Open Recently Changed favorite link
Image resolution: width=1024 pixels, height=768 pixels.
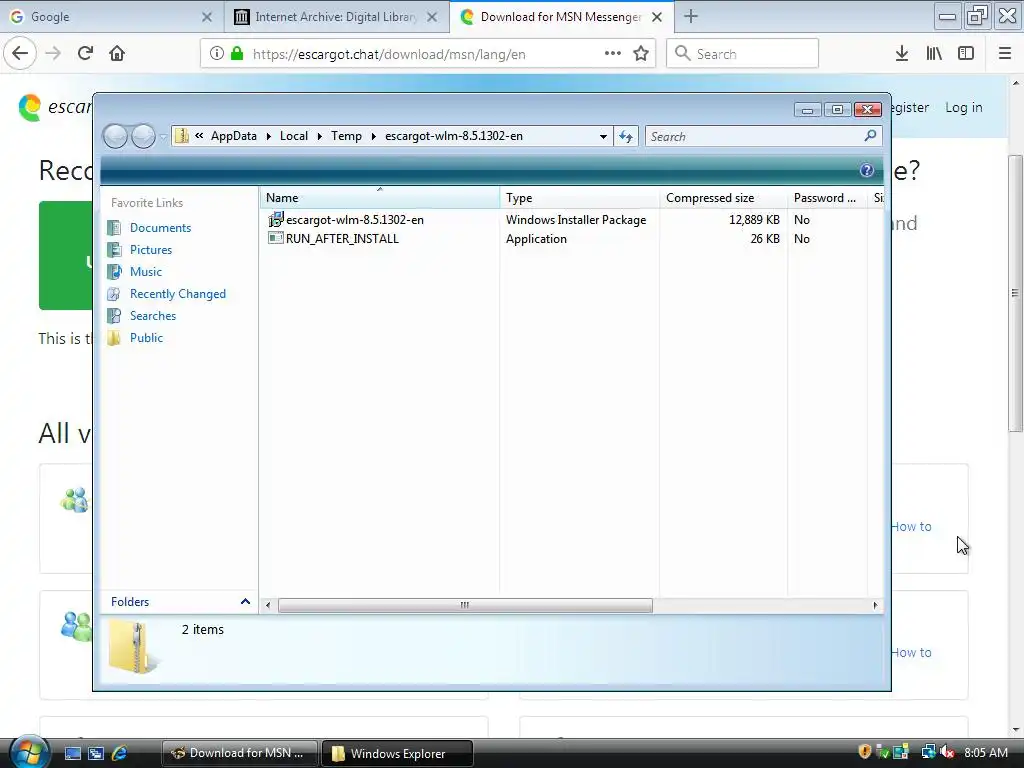178,294
